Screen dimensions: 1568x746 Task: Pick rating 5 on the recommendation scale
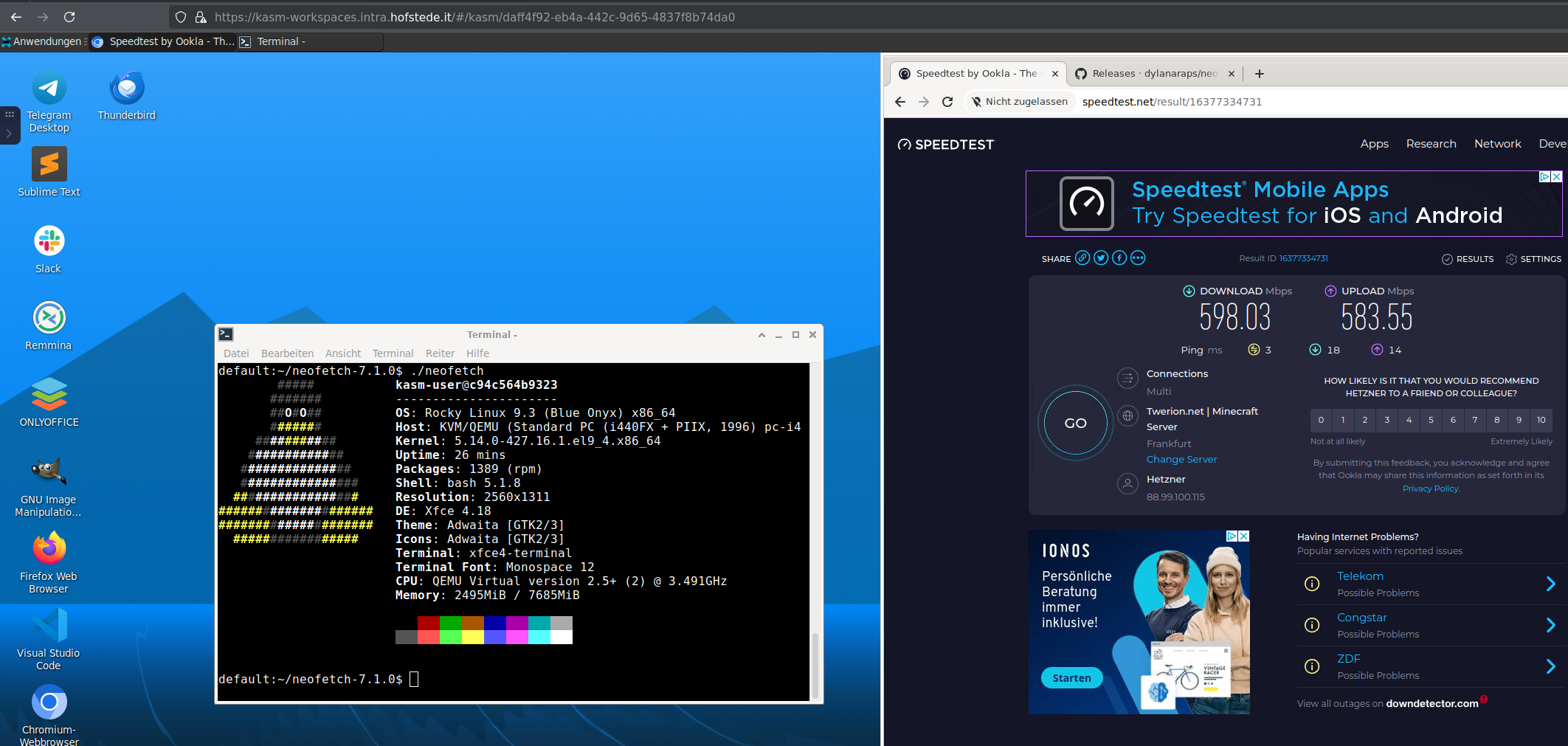1431,420
